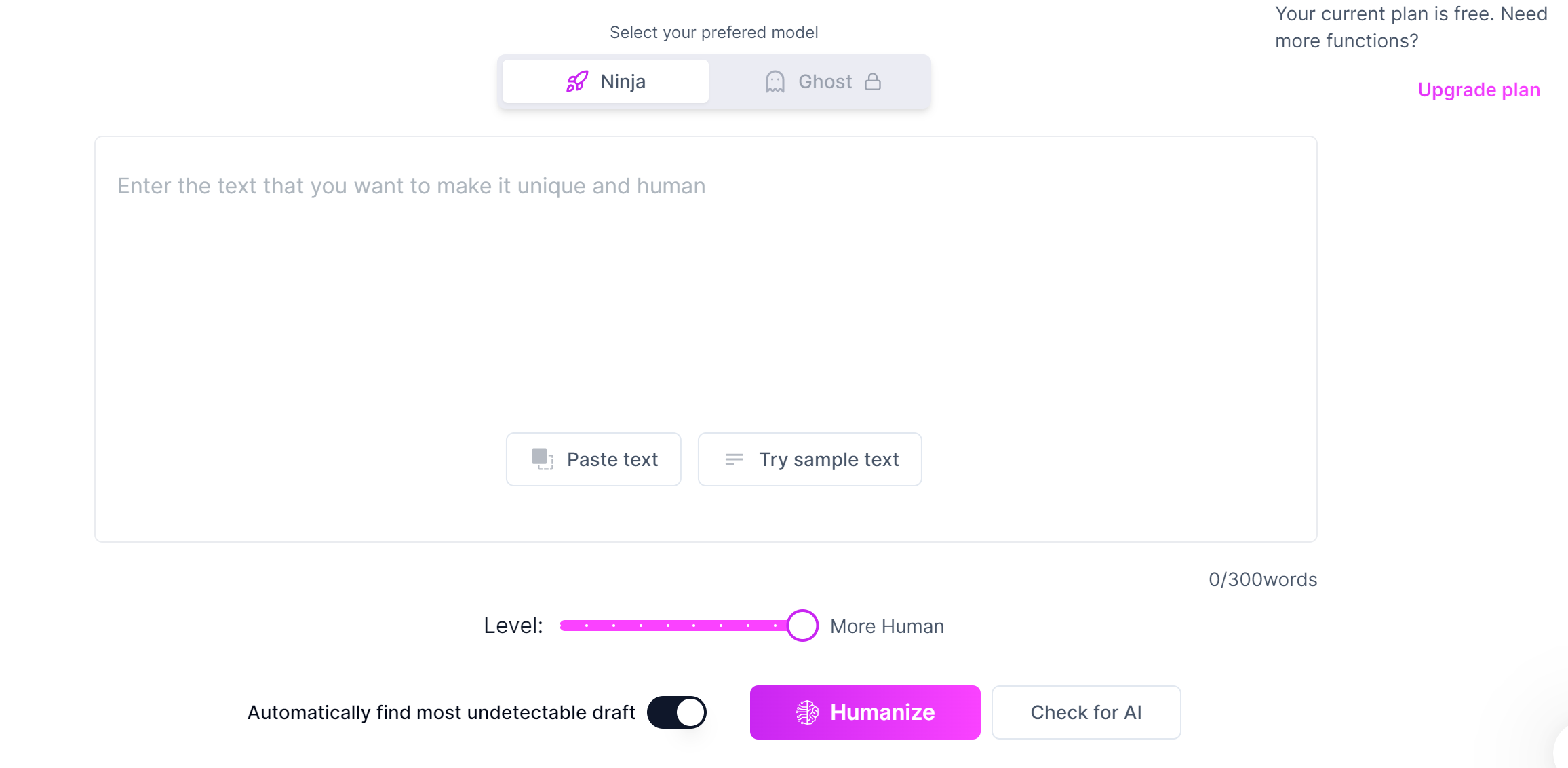Click the Check for AI button
The height and width of the screenshot is (768, 1568).
click(1086, 712)
